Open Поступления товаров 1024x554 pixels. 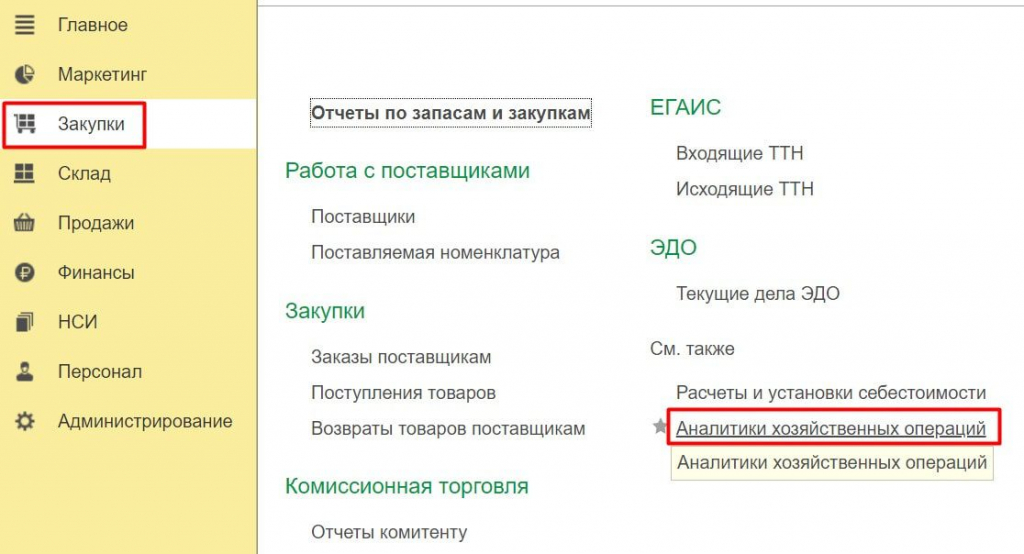coord(404,393)
